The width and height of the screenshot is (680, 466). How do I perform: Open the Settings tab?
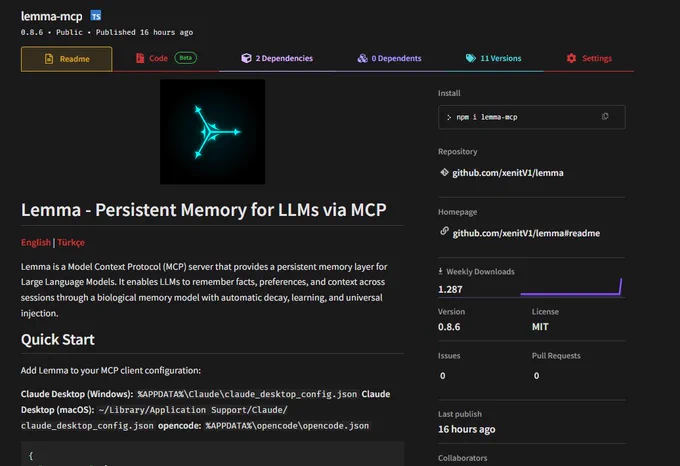[x=589, y=58]
